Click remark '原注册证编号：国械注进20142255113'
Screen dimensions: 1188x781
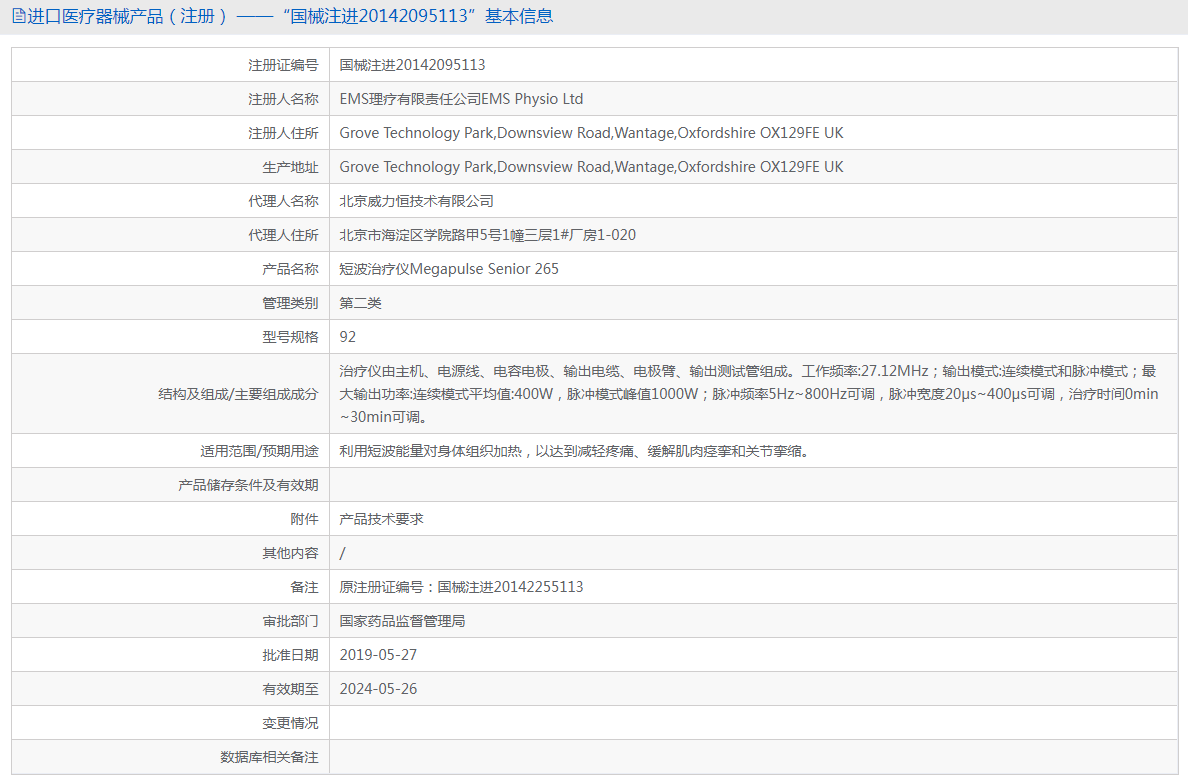pyautogui.click(x=461, y=587)
